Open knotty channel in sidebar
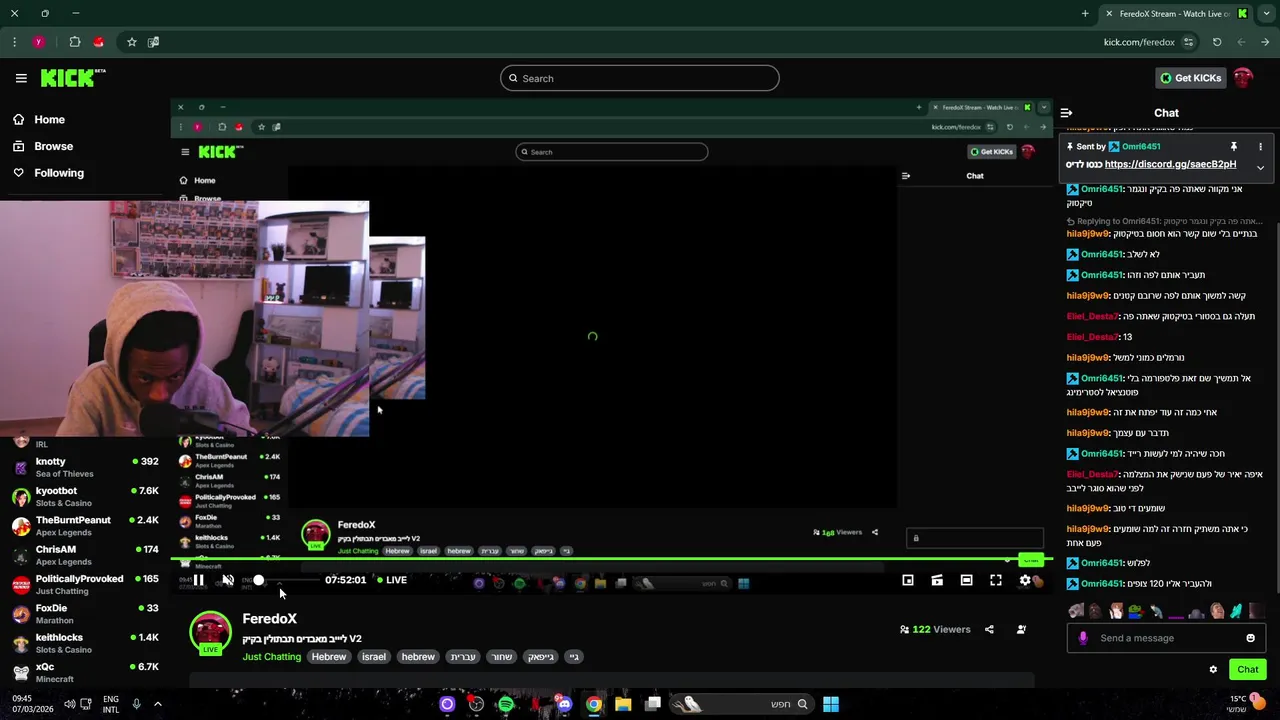The width and height of the screenshot is (1280, 720). point(85,467)
